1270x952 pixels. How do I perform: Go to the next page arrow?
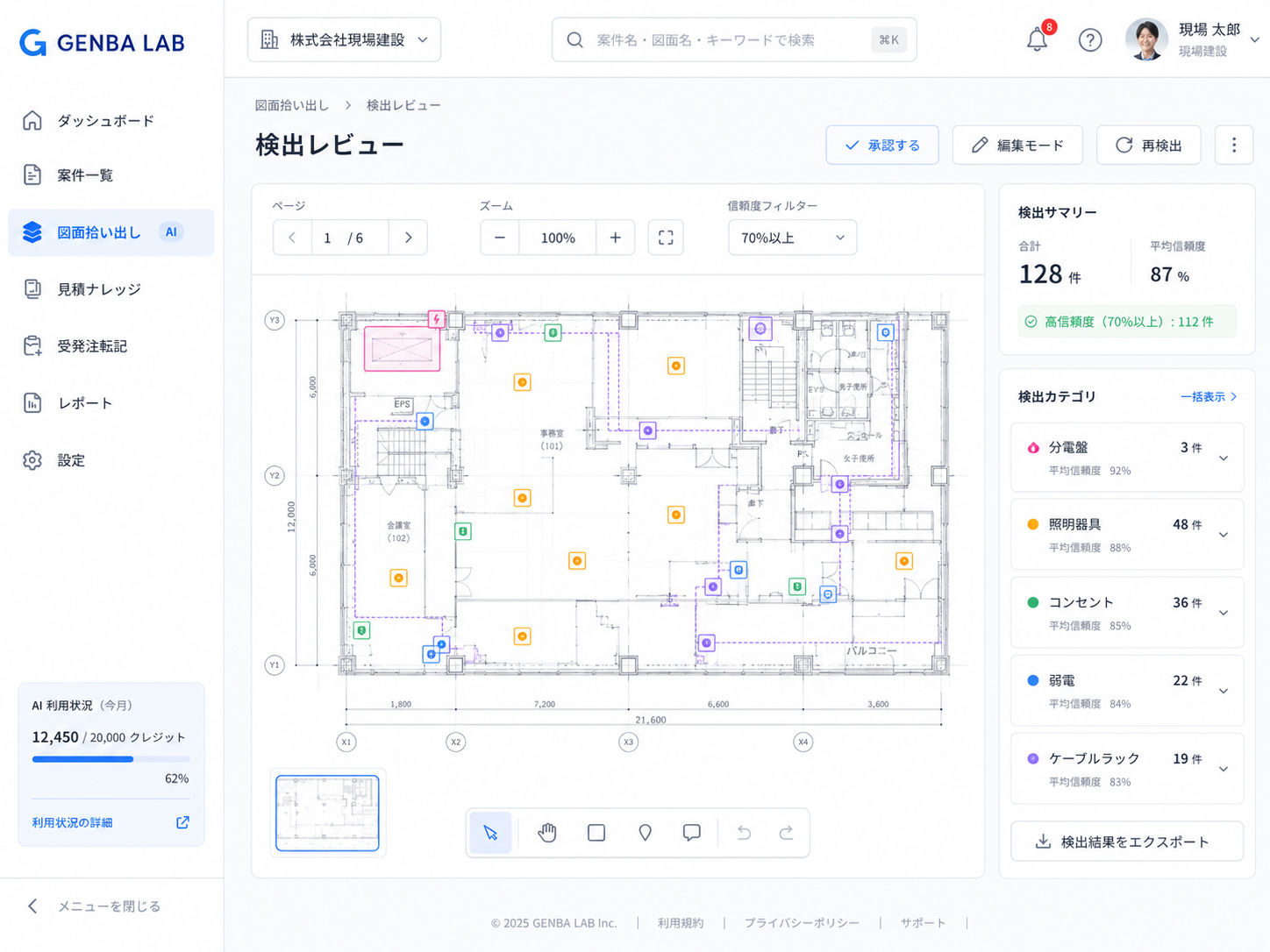(x=408, y=238)
